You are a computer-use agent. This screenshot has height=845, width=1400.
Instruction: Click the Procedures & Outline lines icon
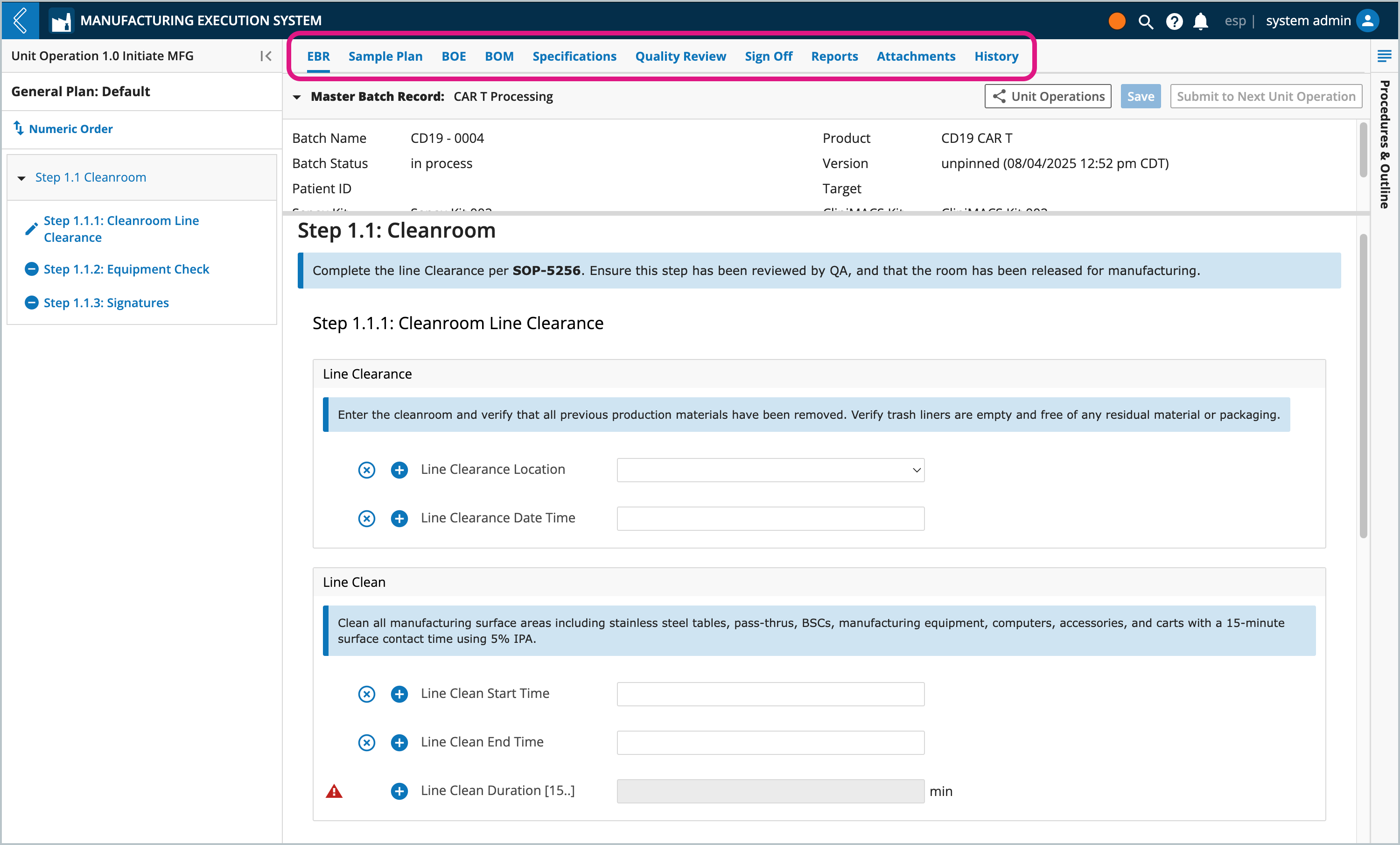(x=1384, y=56)
